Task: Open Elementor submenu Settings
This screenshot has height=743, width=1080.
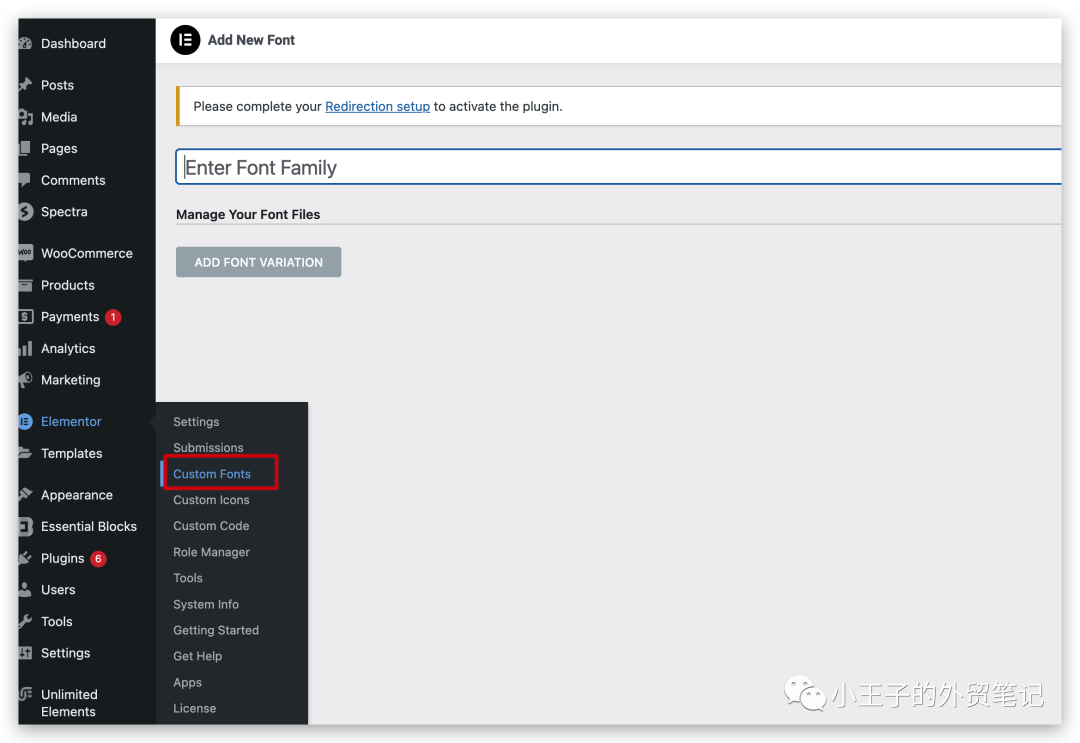Action: click(x=196, y=421)
